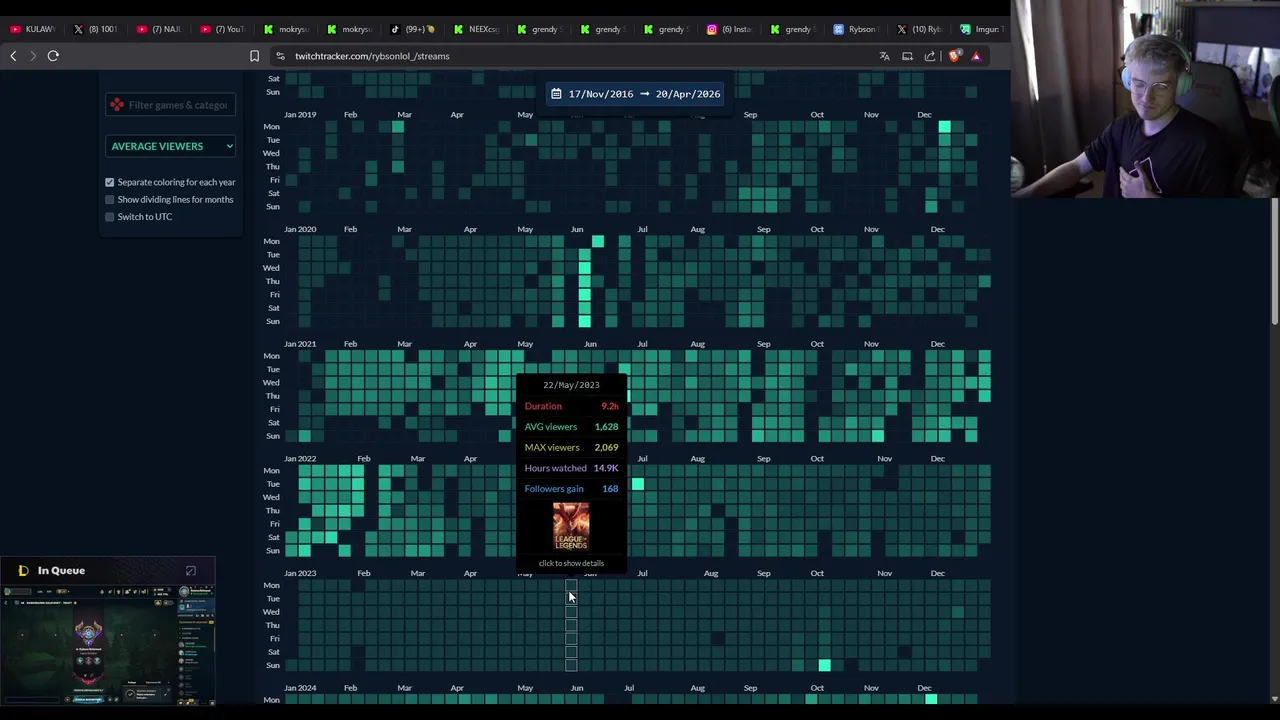Select bright Tuesday cell in July 2022
The height and width of the screenshot is (720, 1280).
[x=637, y=484]
